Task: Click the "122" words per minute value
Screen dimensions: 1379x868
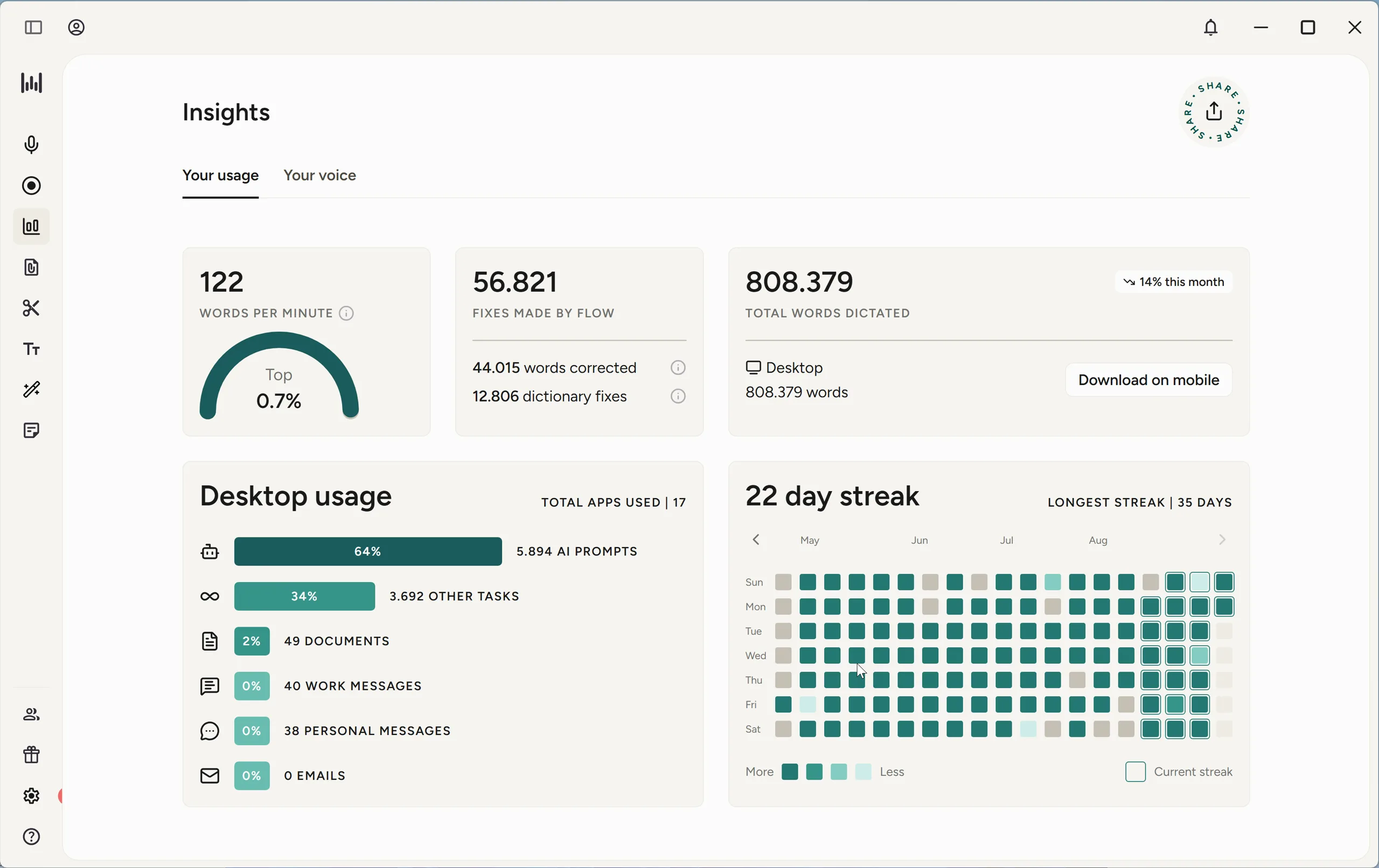Action: (221, 282)
